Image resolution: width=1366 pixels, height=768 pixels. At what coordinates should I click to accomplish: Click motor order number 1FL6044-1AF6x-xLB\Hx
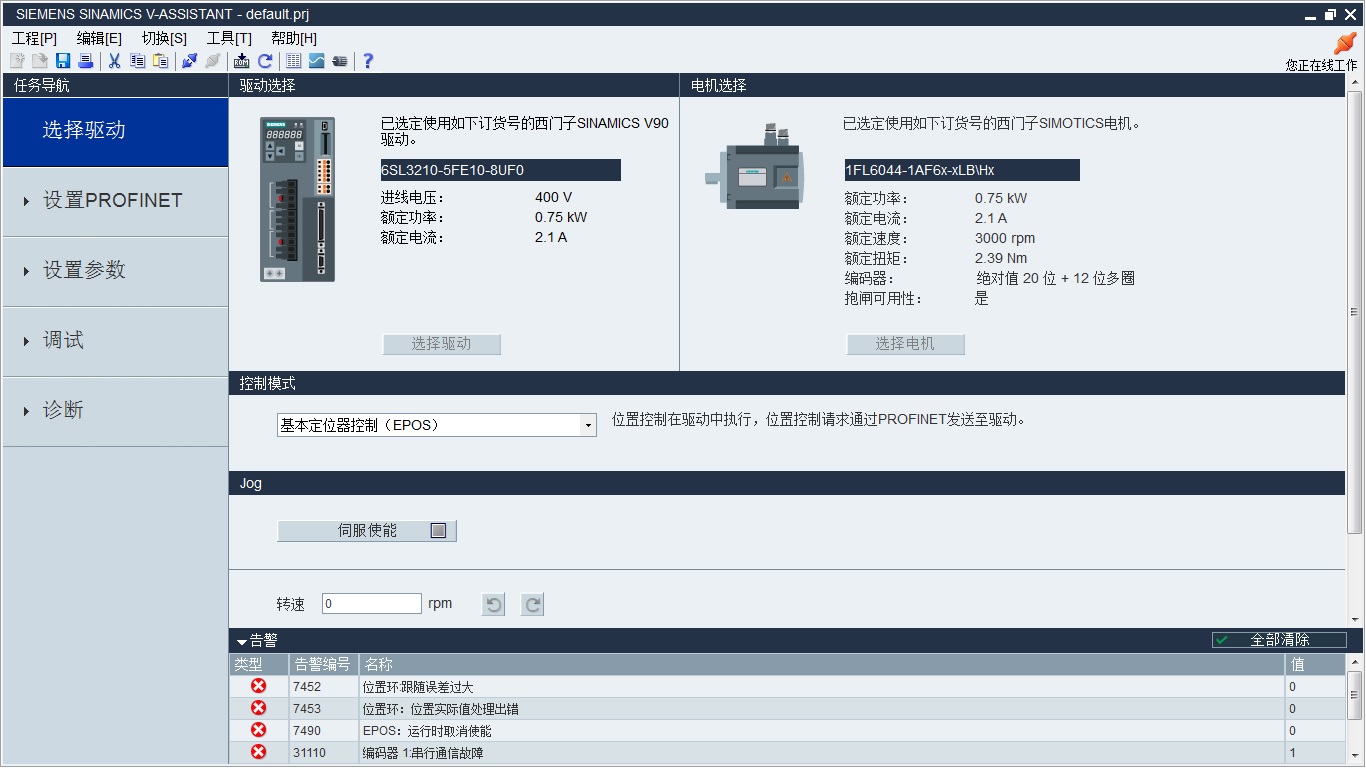pyautogui.click(x=961, y=170)
